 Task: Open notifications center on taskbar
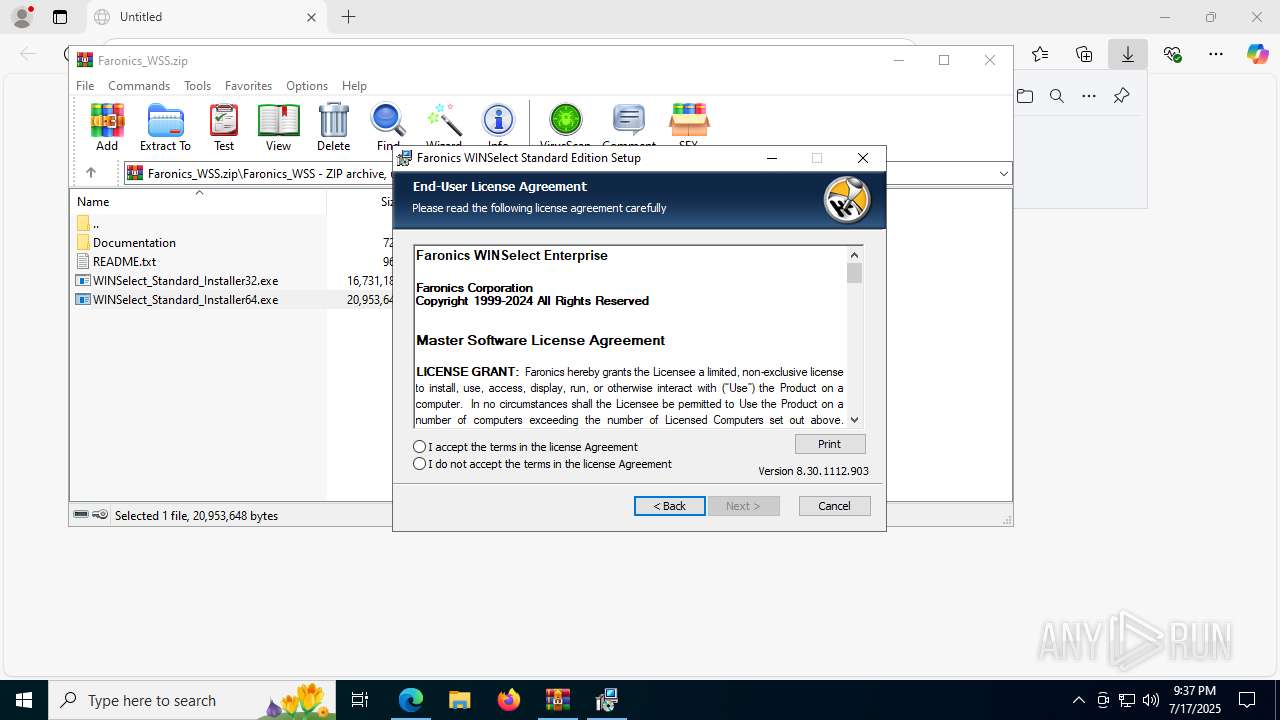[1247, 700]
